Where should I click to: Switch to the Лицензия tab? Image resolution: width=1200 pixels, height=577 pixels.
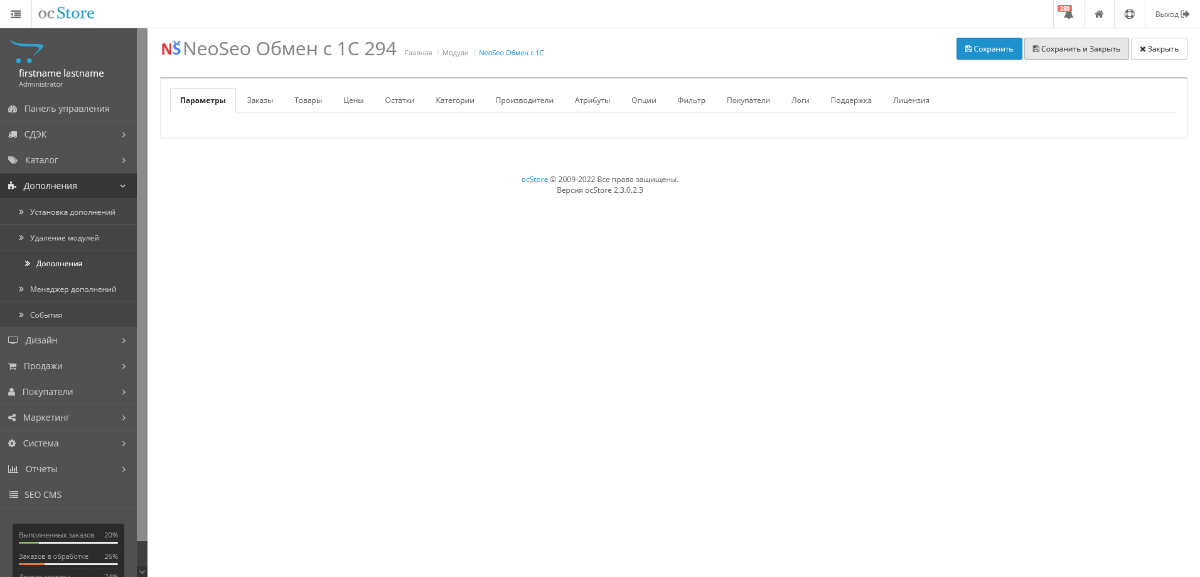pos(911,100)
